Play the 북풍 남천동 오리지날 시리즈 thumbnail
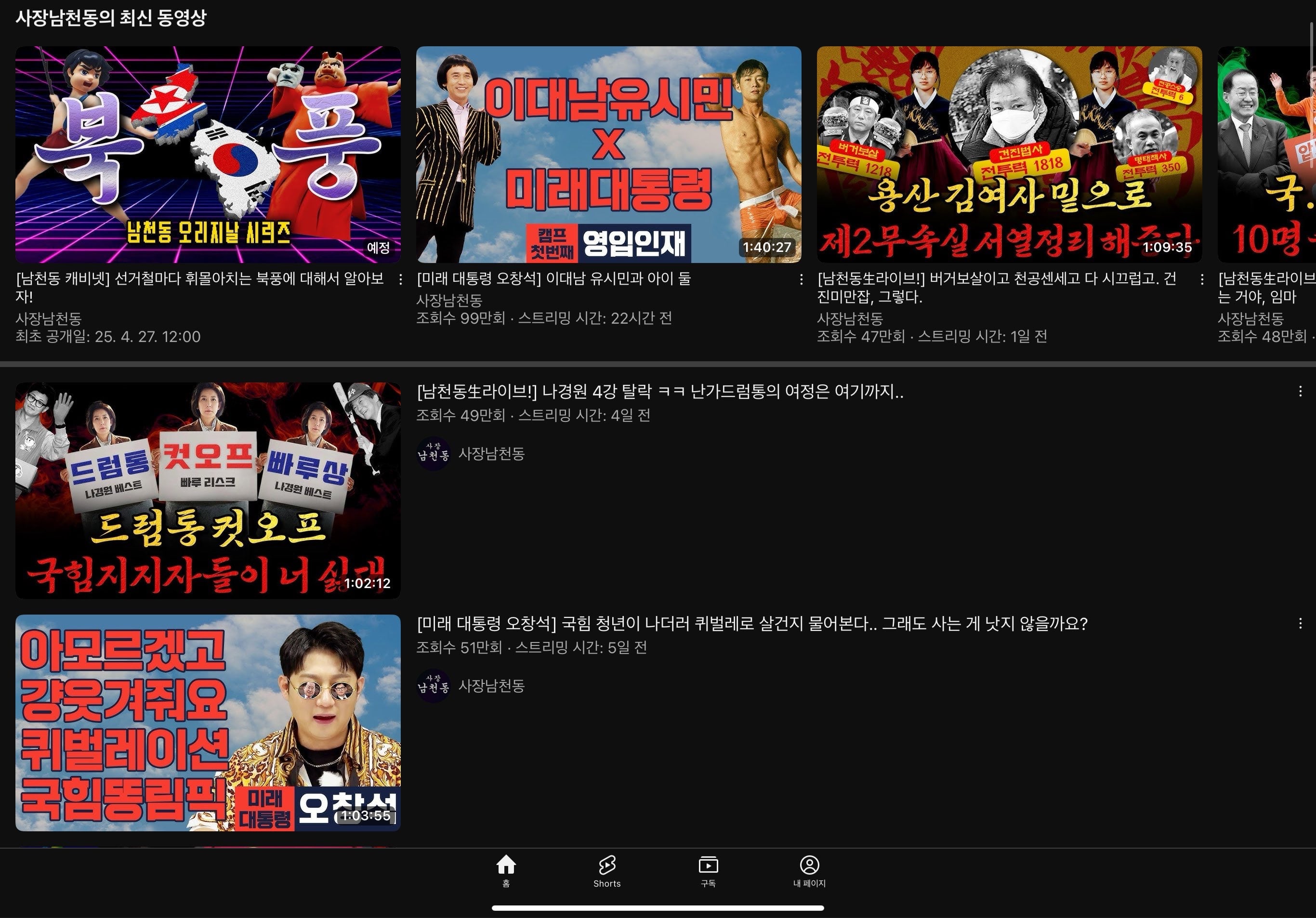 pos(208,155)
